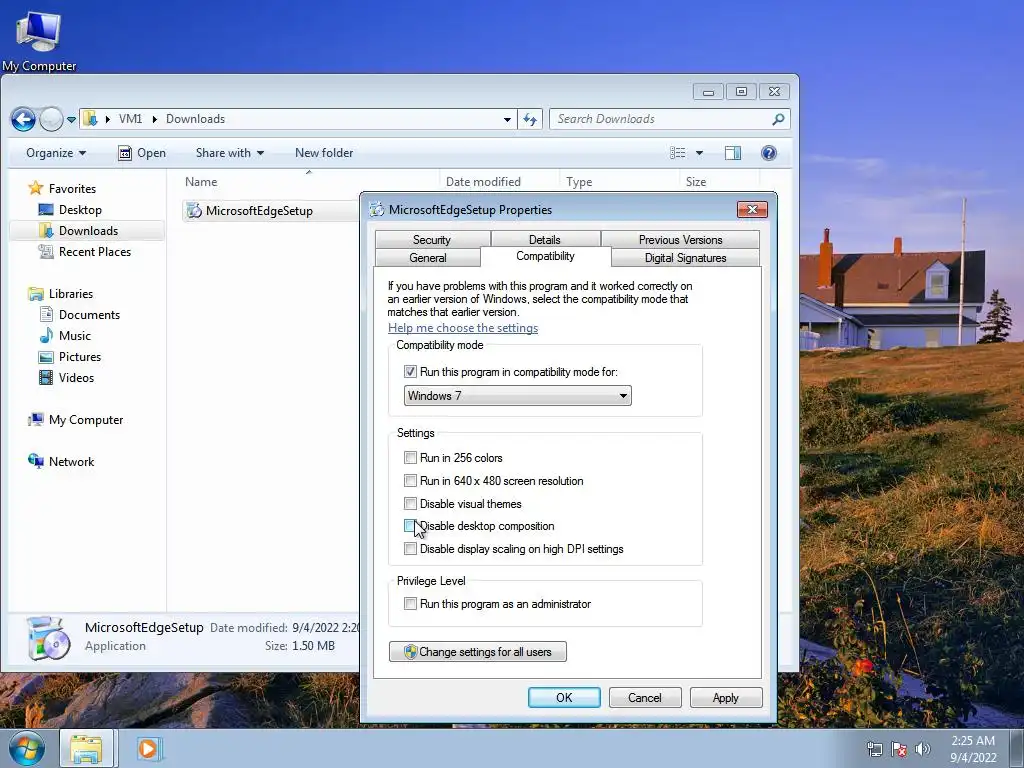Expand the Share with menu
Image resolution: width=1024 pixels, height=768 pixels.
click(x=229, y=153)
